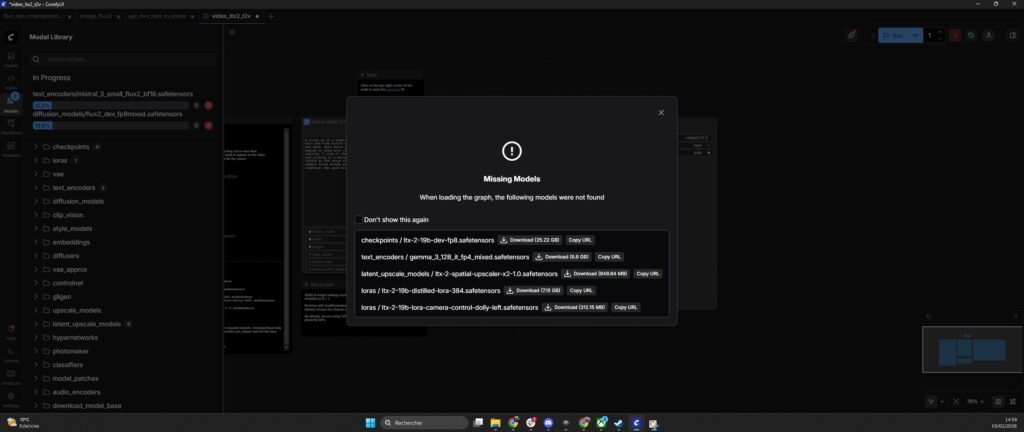Tick the "Don't show this again" checkbox

[359, 219]
